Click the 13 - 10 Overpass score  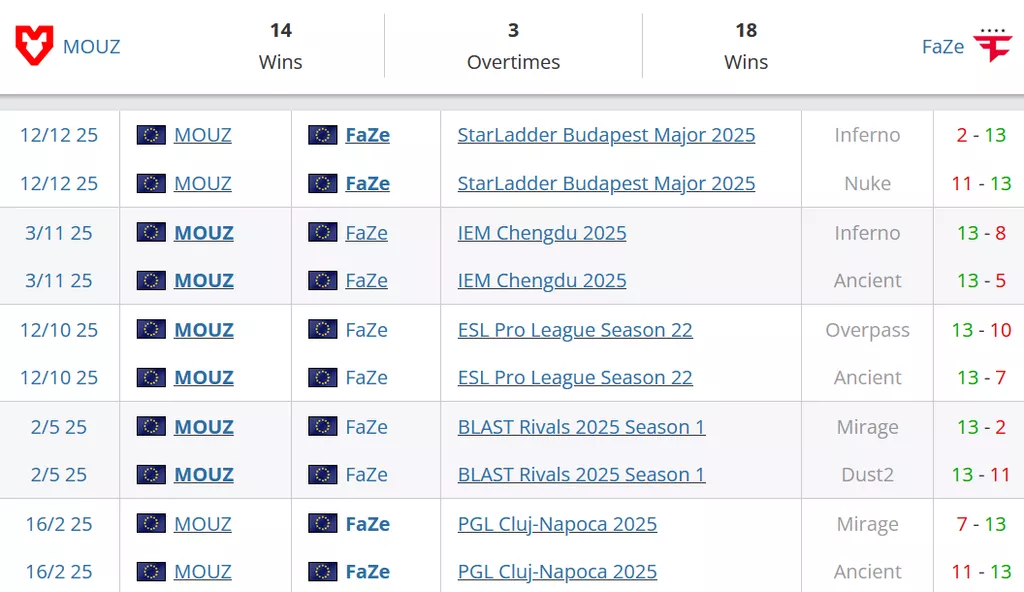coord(981,330)
